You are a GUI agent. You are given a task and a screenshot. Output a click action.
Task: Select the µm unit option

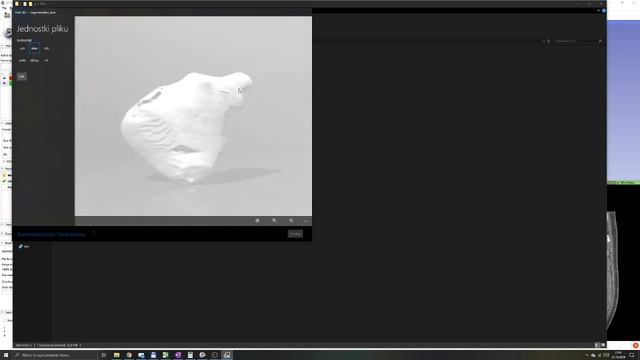(x=22, y=49)
